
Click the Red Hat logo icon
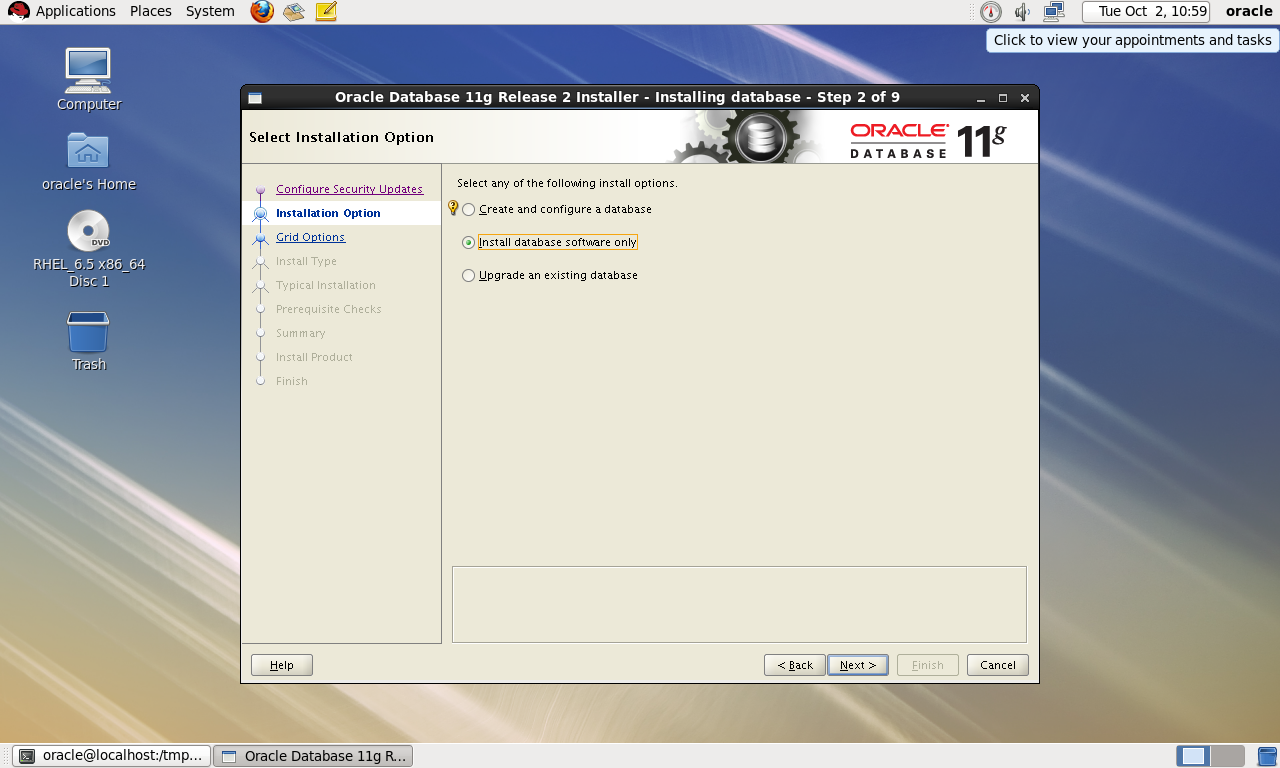pos(19,12)
